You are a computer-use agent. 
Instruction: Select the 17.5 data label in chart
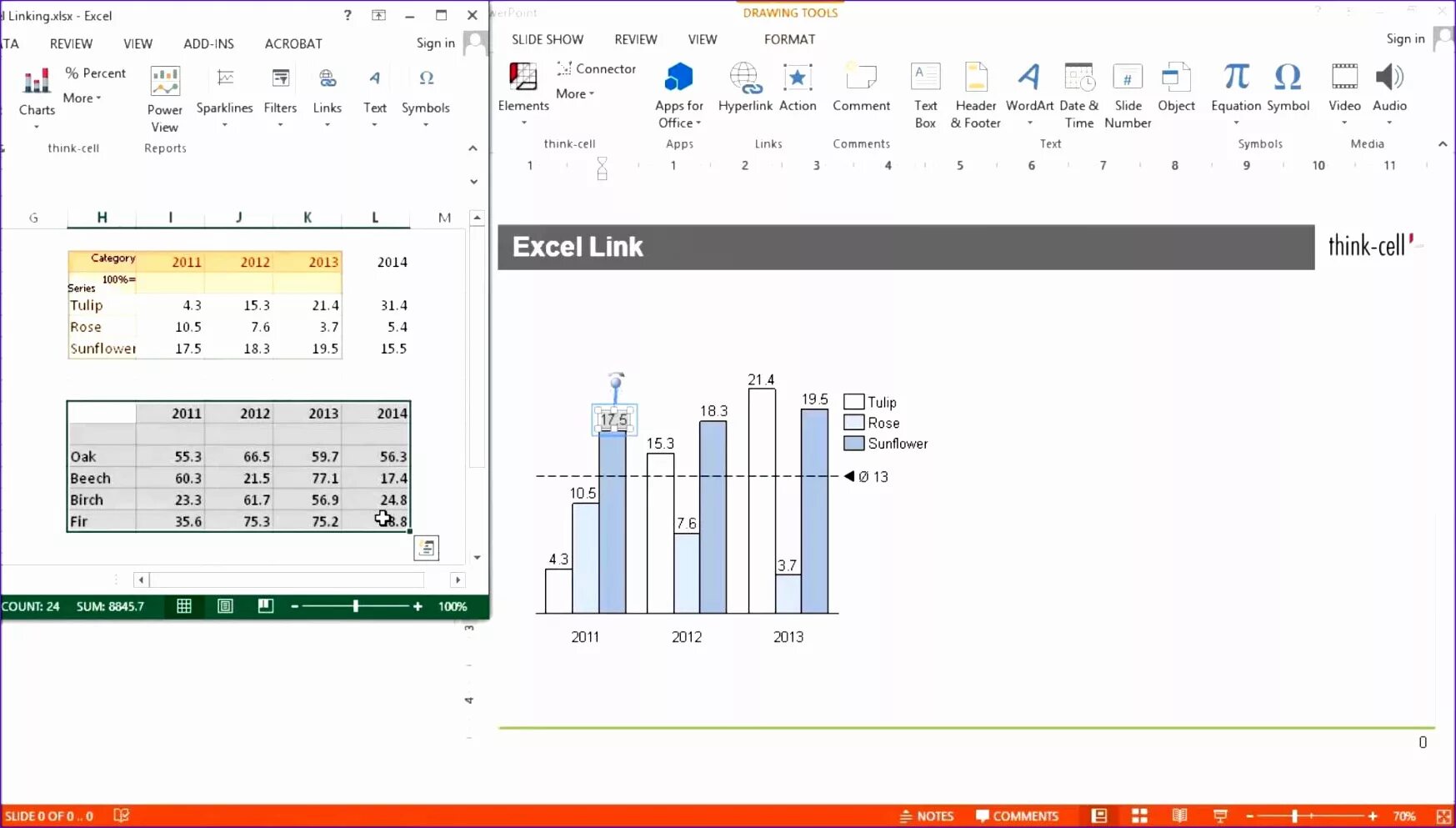pos(613,419)
